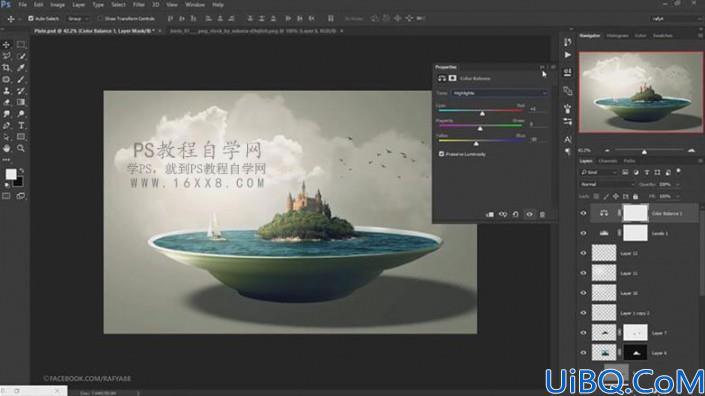
Task: Open the Auto-Select Group dropdown
Action: (x=78, y=18)
